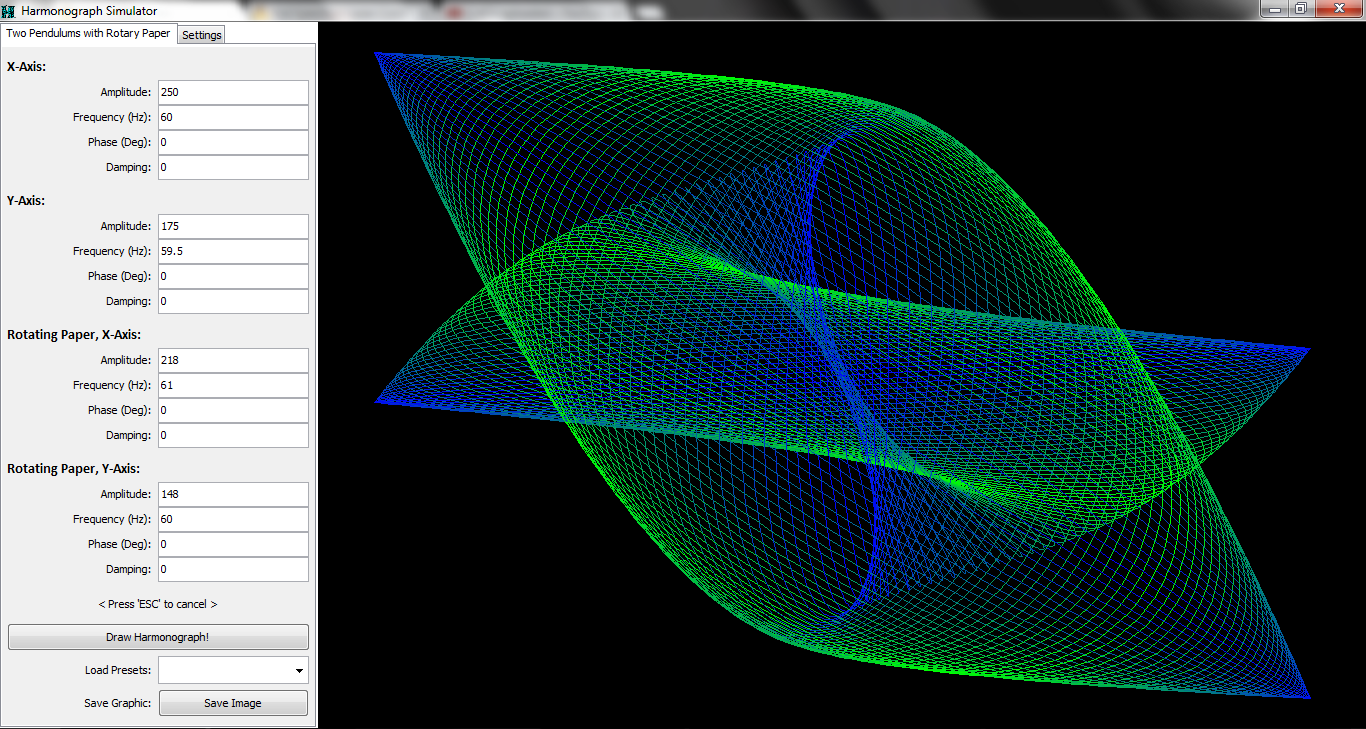Click Rotating Paper Y-Axis Damping field
This screenshot has height=729, width=1366.
pyautogui.click(x=233, y=569)
